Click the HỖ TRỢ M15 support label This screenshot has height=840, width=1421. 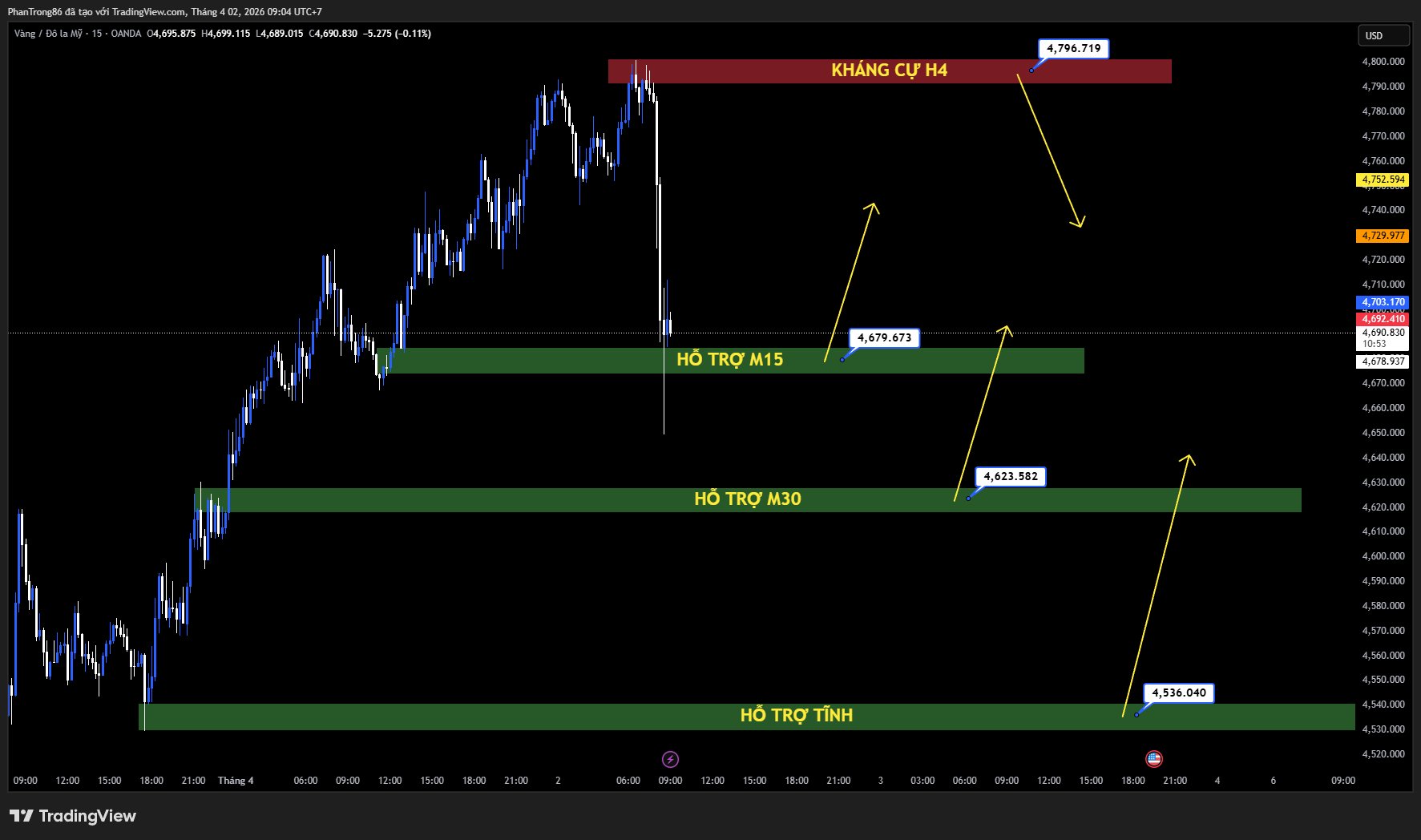(x=730, y=359)
